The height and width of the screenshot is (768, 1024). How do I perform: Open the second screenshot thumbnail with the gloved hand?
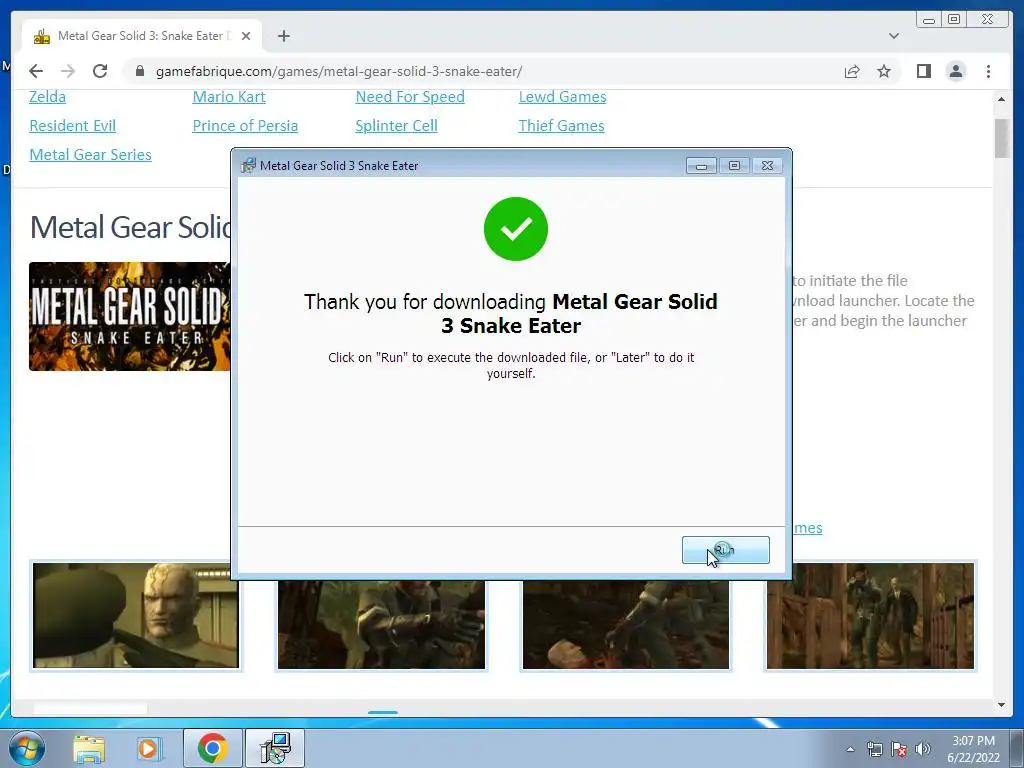pyautogui.click(x=381, y=624)
